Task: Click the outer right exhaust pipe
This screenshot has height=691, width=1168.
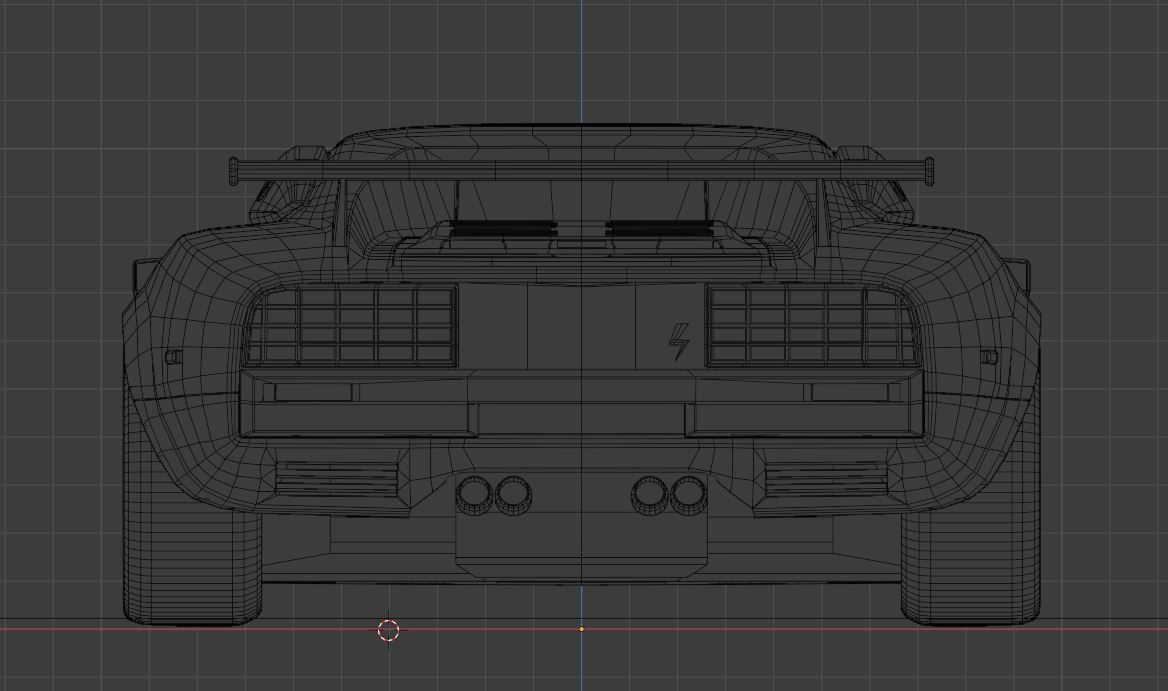Action: pos(688,495)
